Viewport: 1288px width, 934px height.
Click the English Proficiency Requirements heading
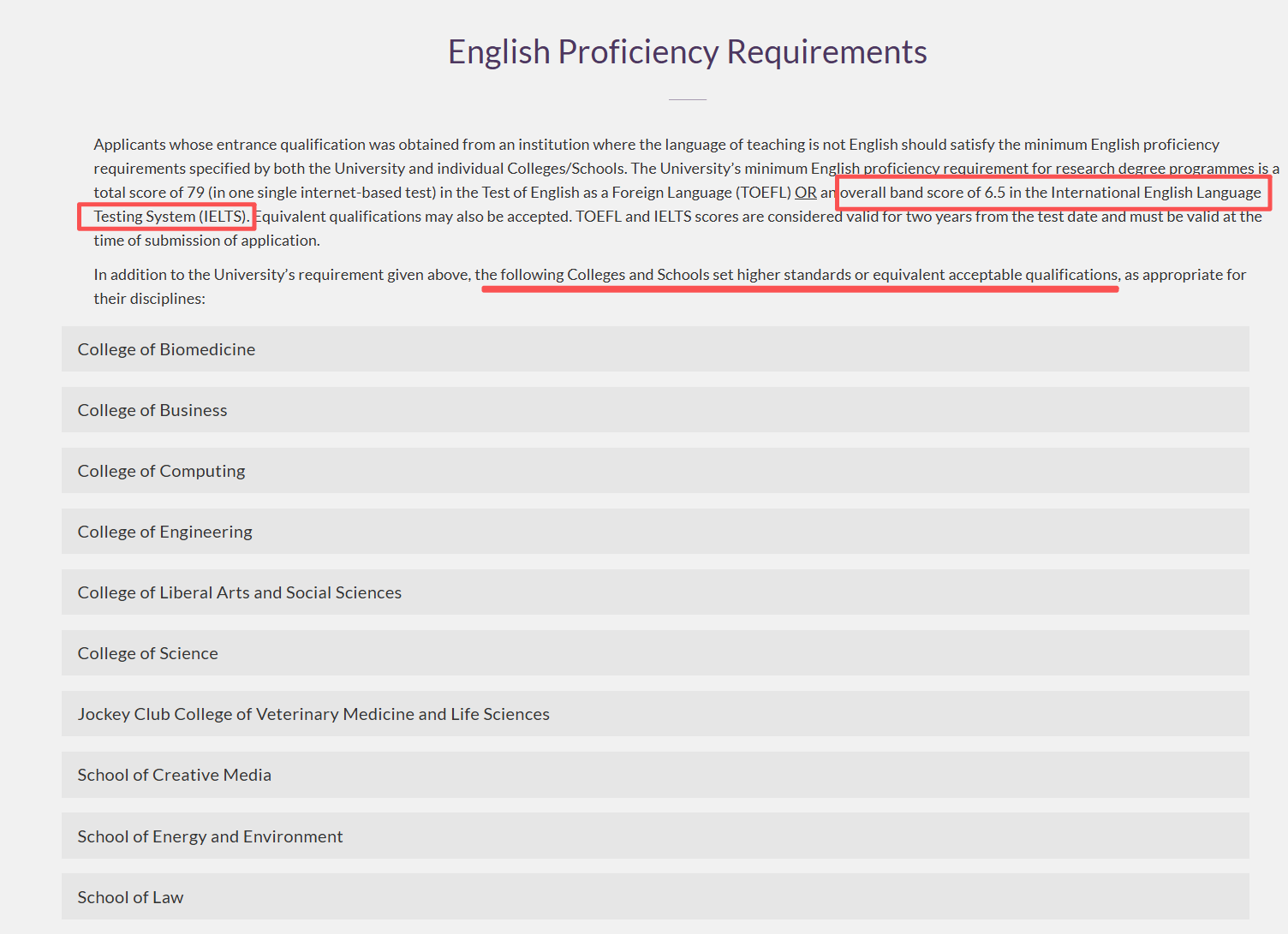click(x=688, y=51)
